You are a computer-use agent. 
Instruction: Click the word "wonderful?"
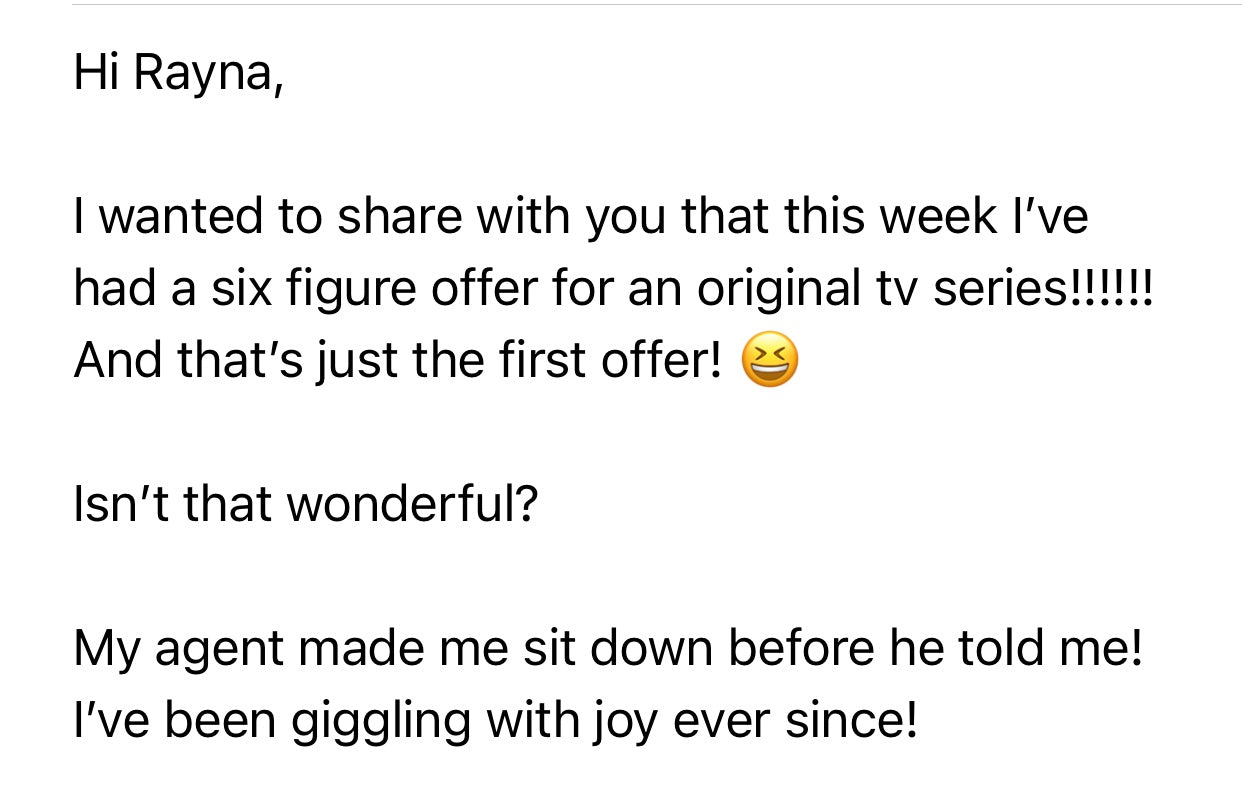pos(412,506)
